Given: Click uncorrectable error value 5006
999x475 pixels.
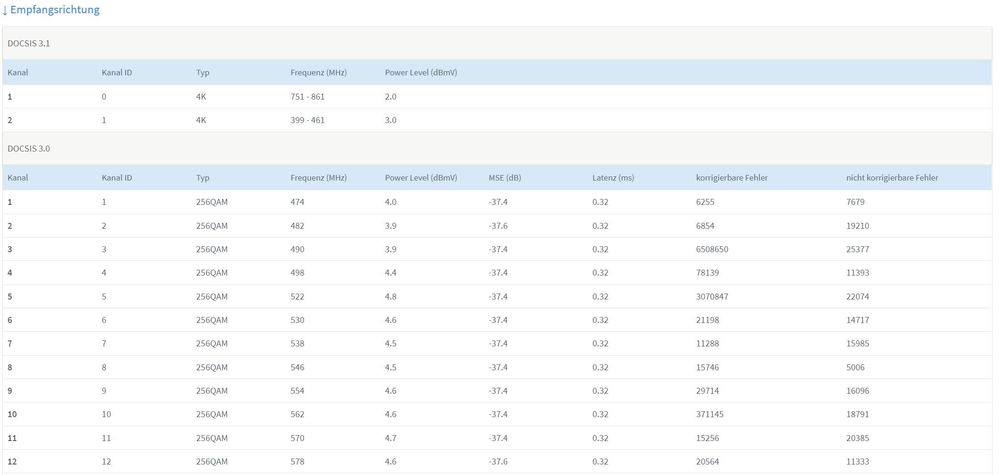Looking at the screenshot, I should point(857,367).
